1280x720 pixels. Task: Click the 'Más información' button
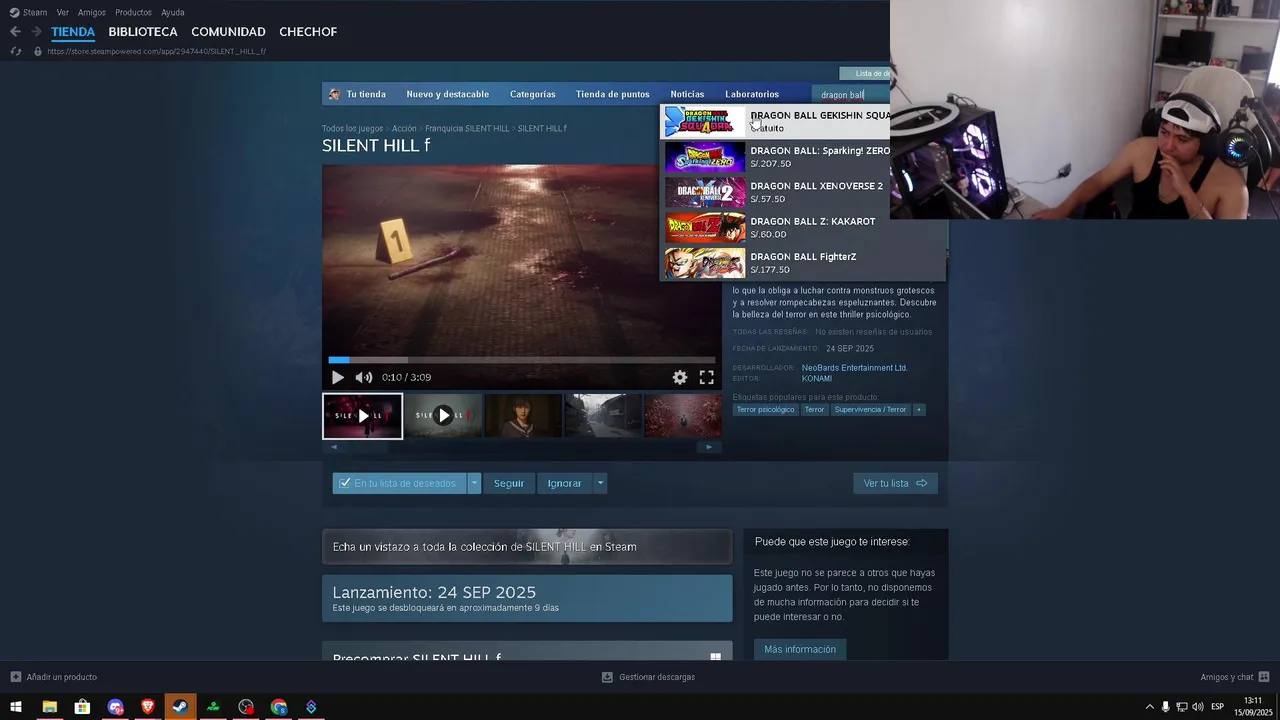pos(800,649)
